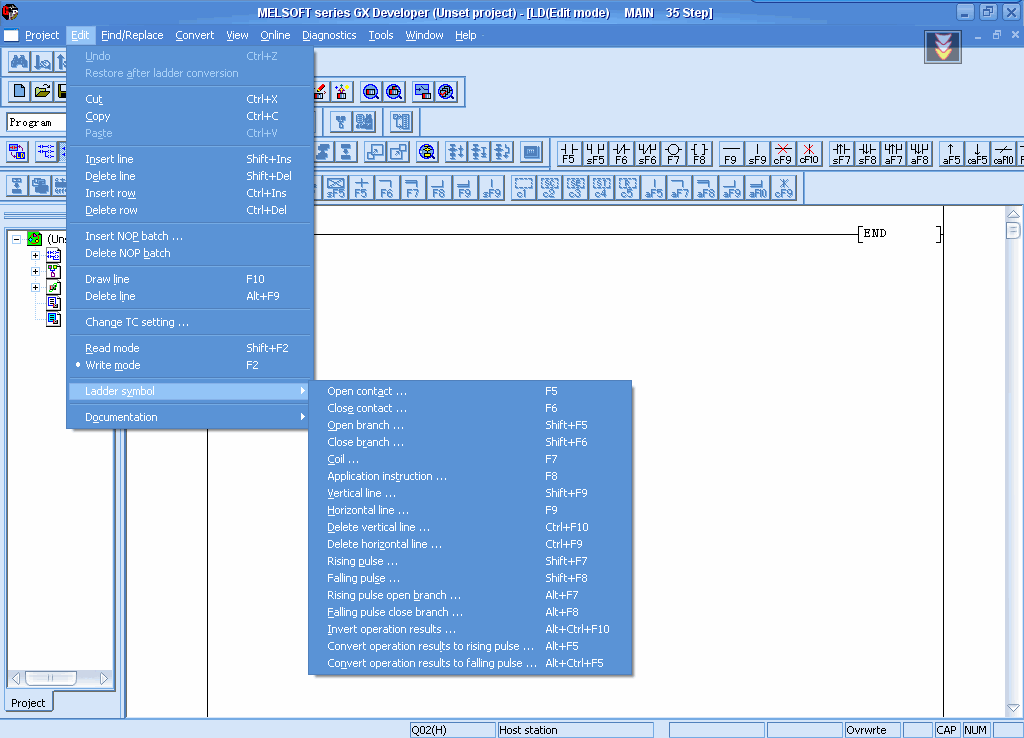This screenshot has height=738, width=1024.
Task: Select the F6 close contact toolbar icon
Action: (621, 153)
